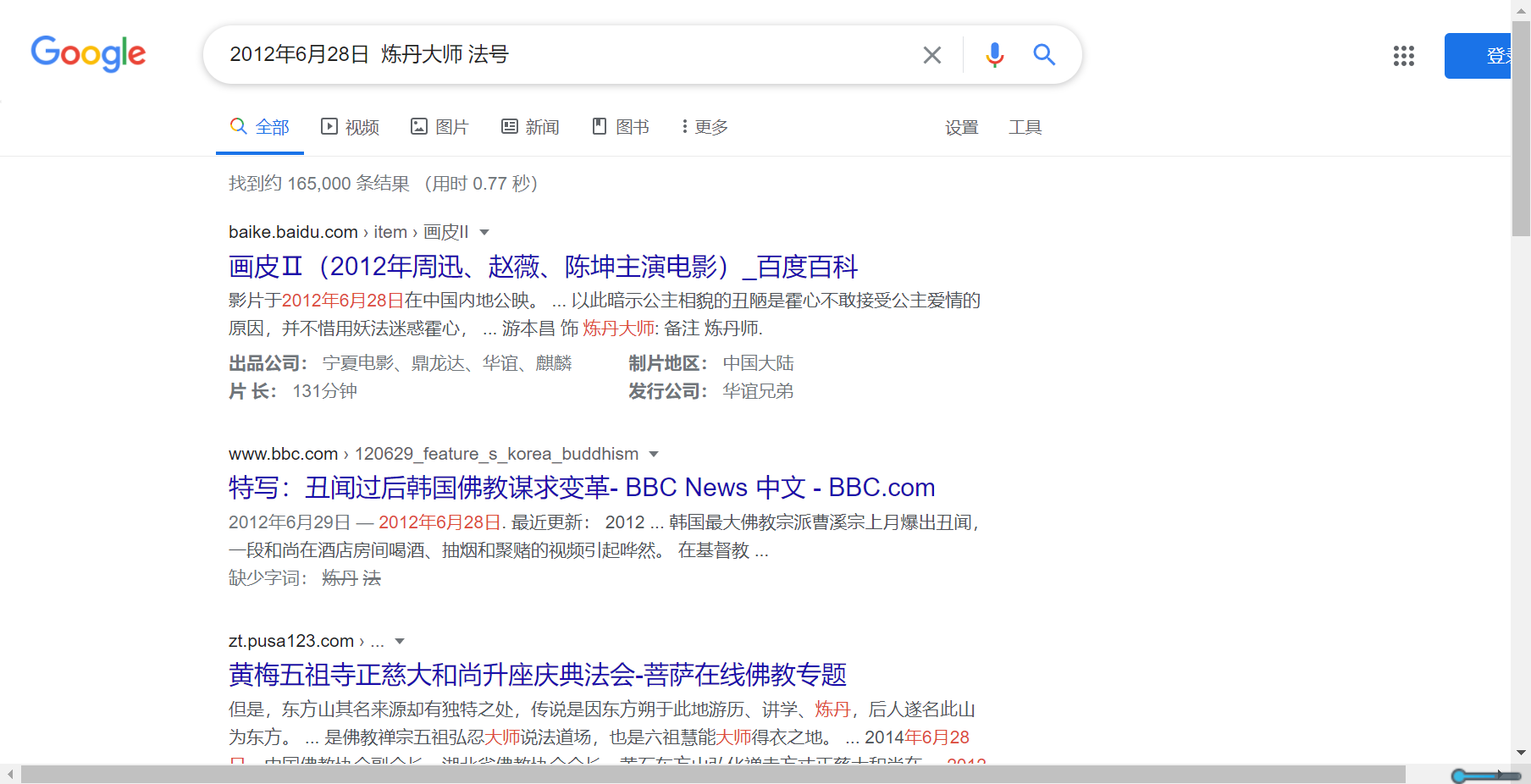The height and width of the screenshot is (784, 1531).
Task: Open the Google apps grid
Action: [1404, 56]
